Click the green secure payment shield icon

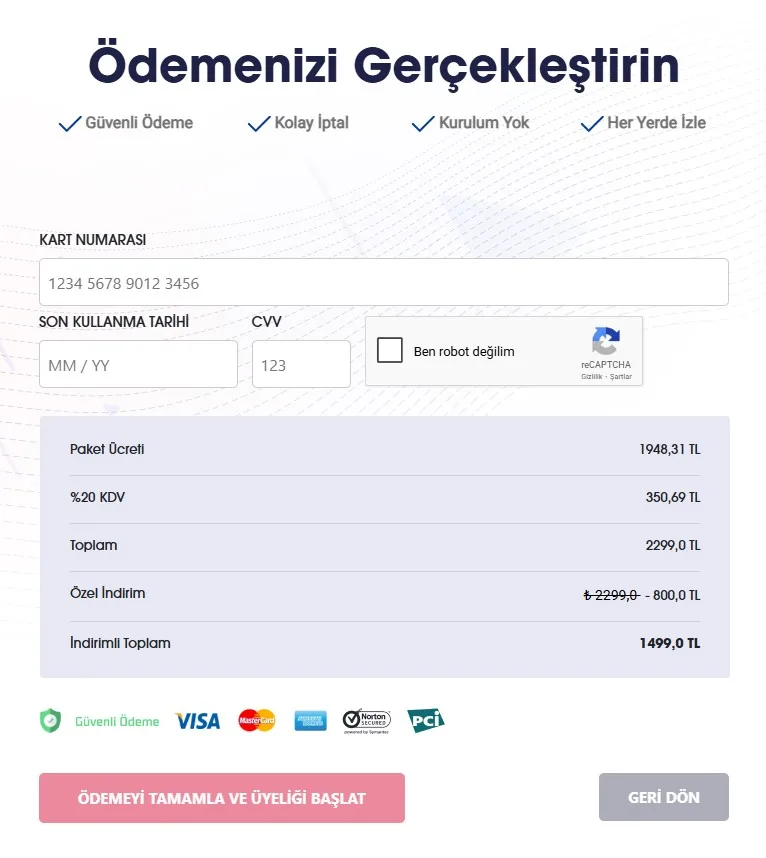50,721
